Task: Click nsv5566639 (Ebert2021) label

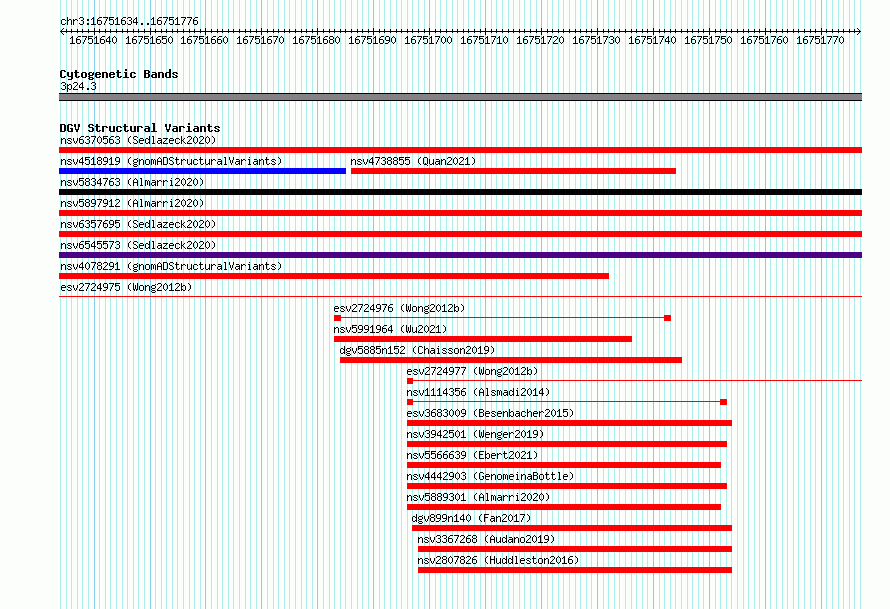Action: [472, 455]
